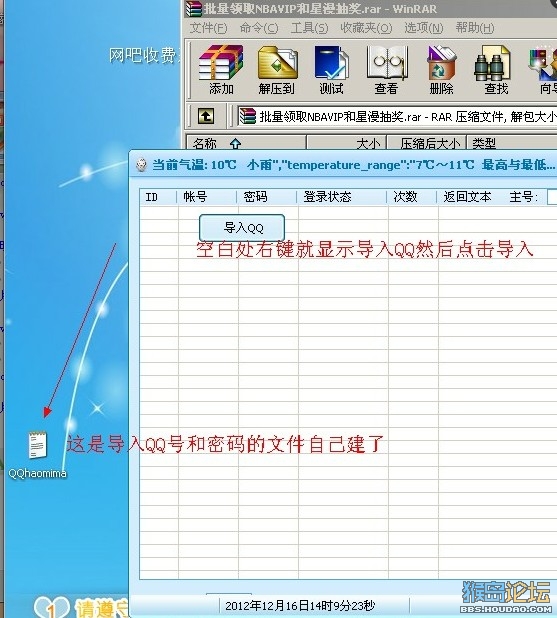Click the WinRAR title bar books icon
Image resolution: width=557 pixels, height=618 pixels.
(x=194, y=9)
